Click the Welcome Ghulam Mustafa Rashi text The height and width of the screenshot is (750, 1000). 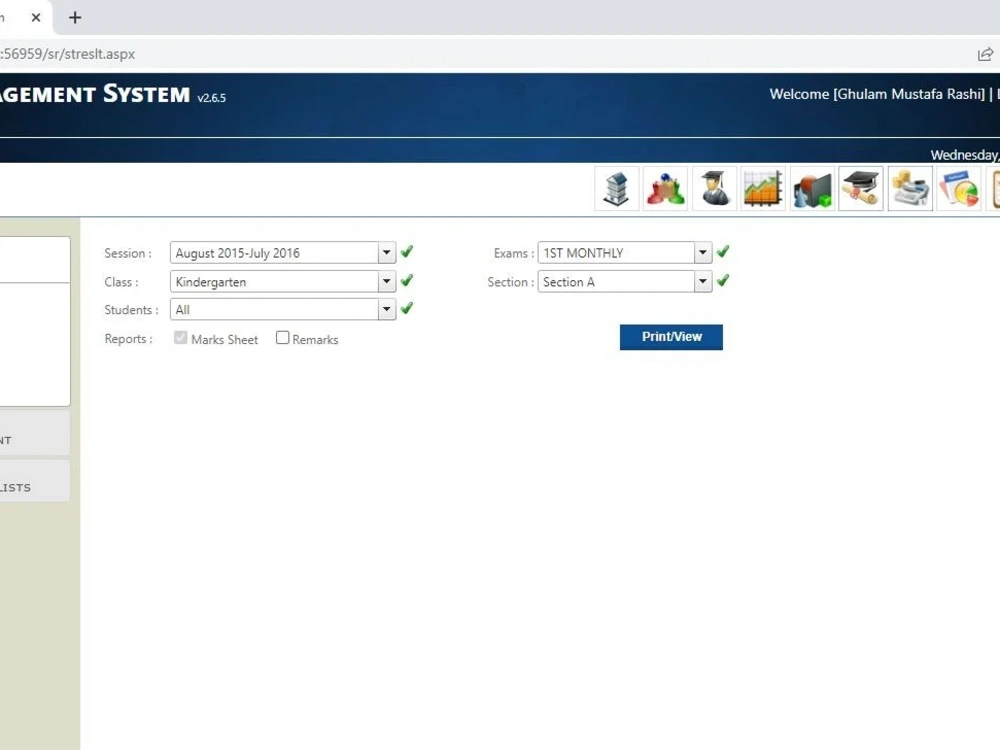pyautogui.click(x=878, y=94)
